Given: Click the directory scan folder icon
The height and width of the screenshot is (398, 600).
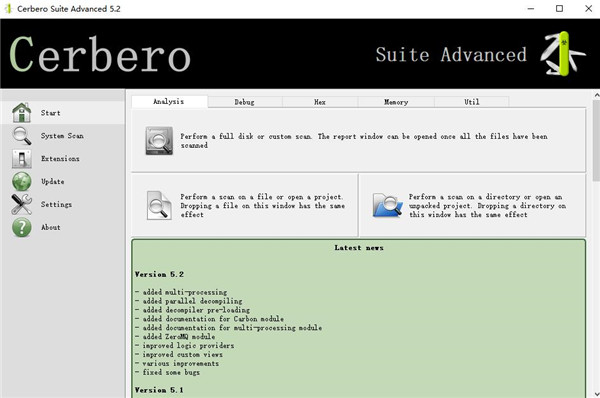Looking at the screenshot, I should click(387, 205).
